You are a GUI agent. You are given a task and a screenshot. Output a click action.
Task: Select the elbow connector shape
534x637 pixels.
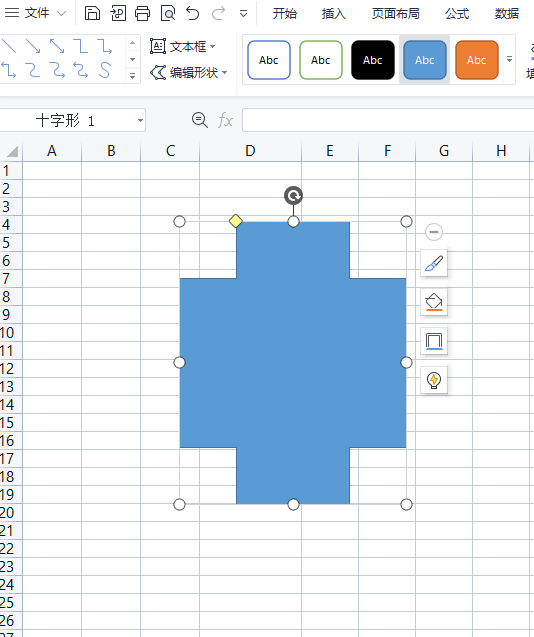click(81, 46)
